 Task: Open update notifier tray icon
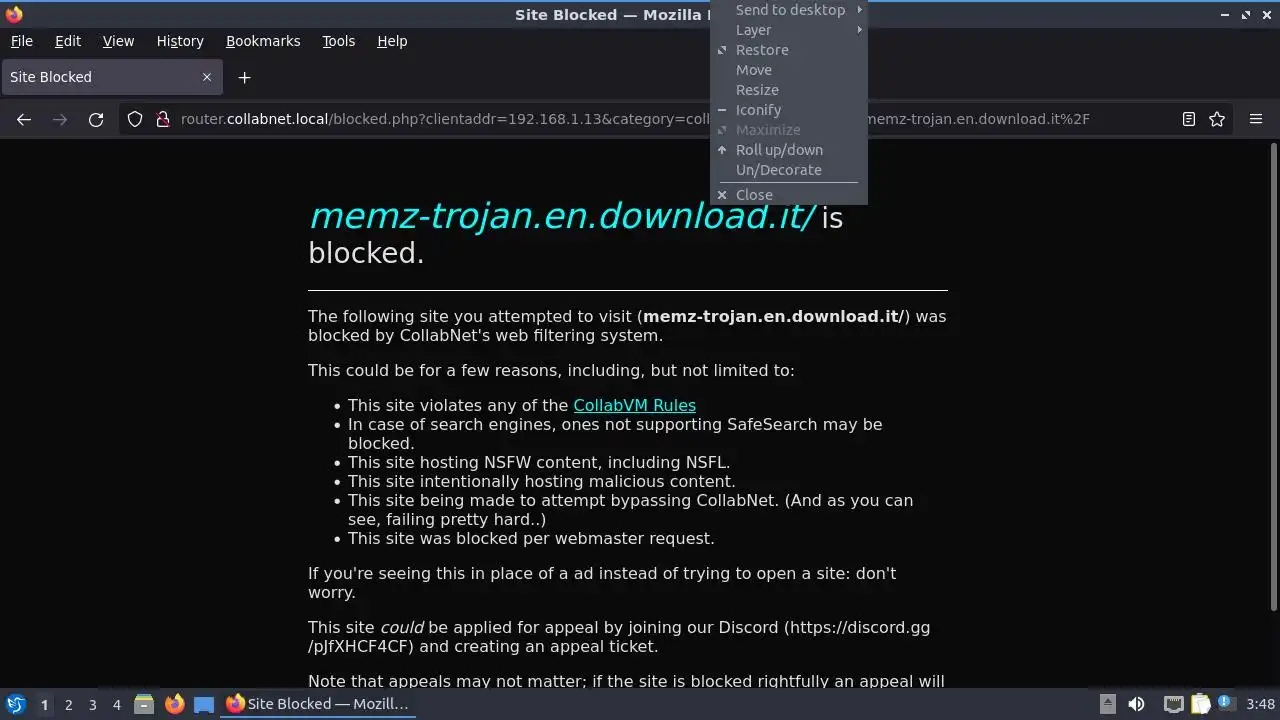pyautogui.click(x=1225, y=704)
